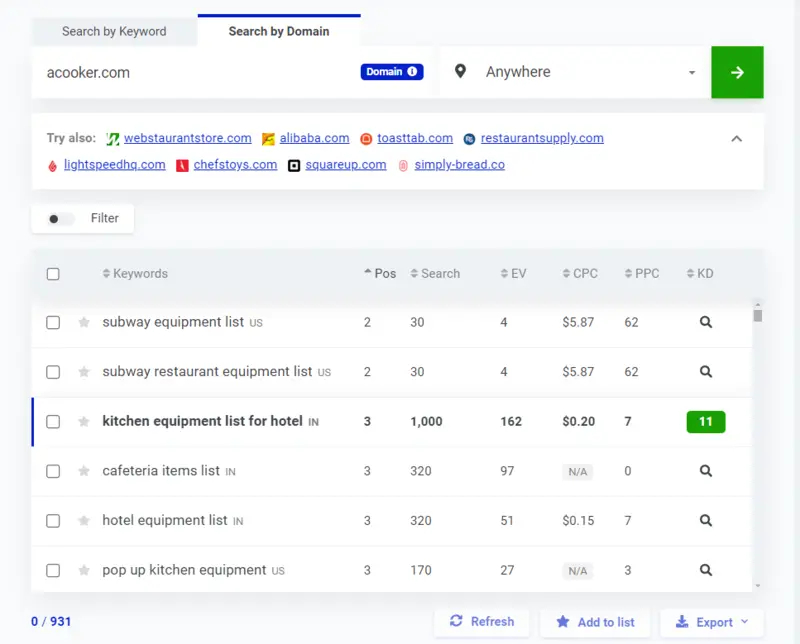This screenshot has width=800, height=644.
Task: Tick the select-all keywords checkbox in header
Action: tap(53, 274)
